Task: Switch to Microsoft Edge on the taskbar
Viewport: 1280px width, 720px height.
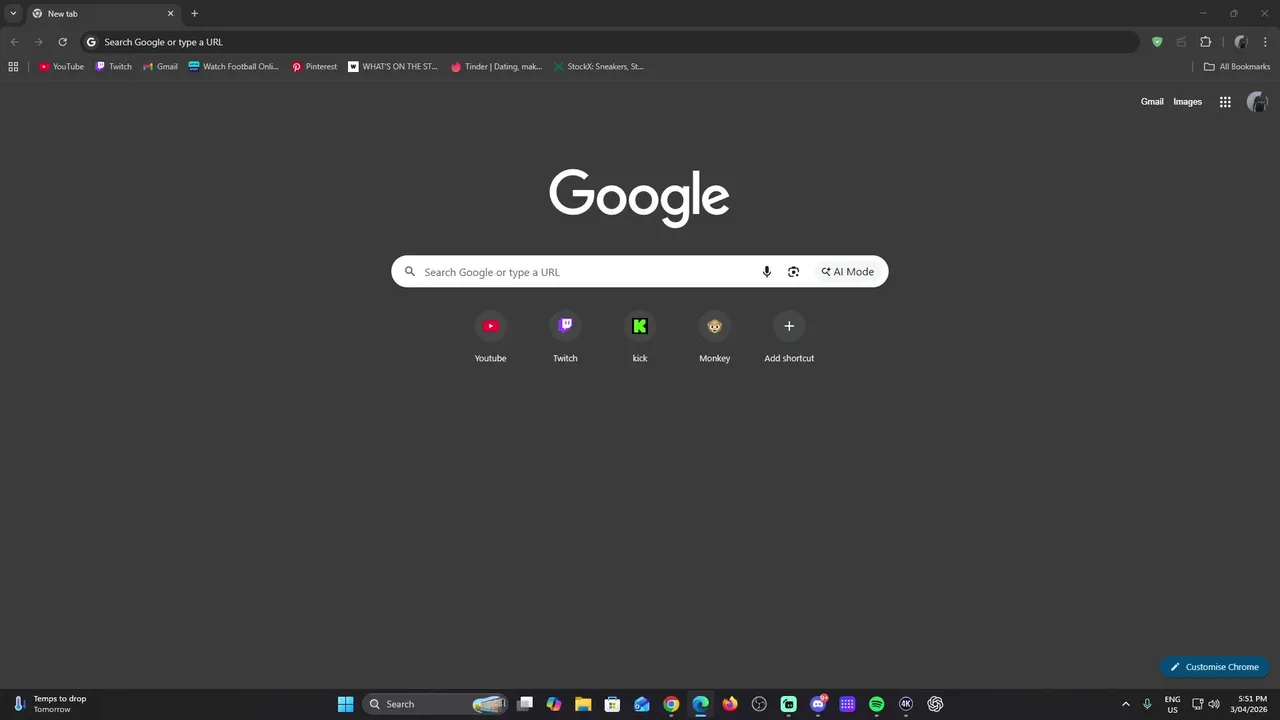Action: [700, 704]
